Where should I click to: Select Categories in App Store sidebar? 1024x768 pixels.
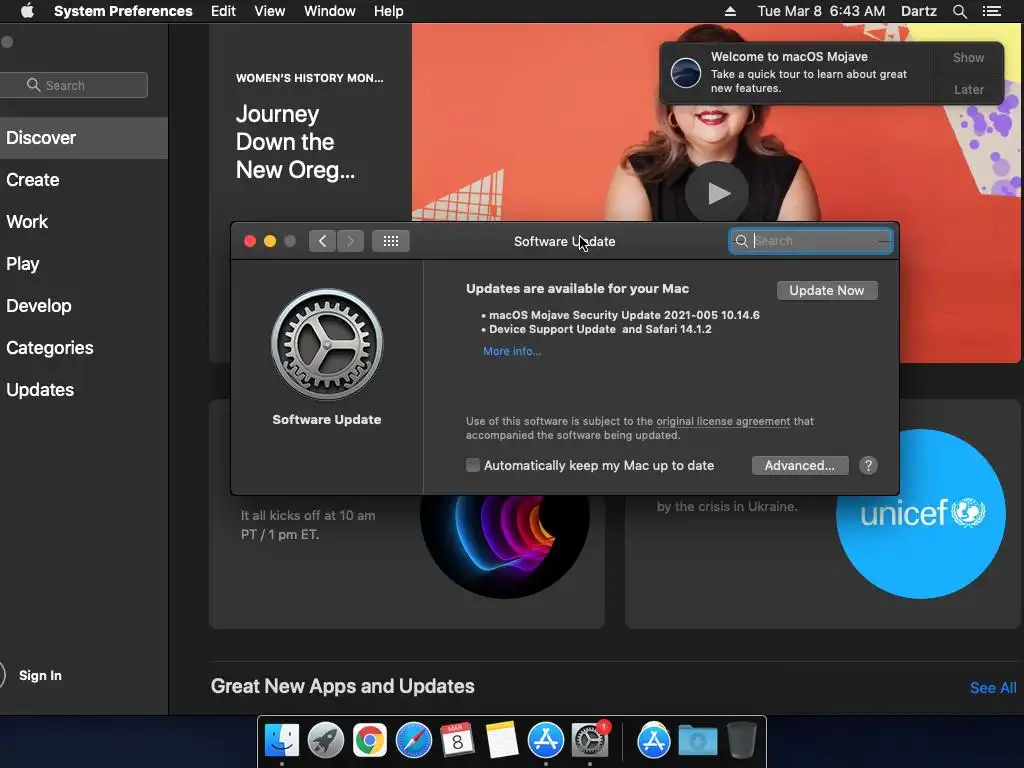(84, 347)
